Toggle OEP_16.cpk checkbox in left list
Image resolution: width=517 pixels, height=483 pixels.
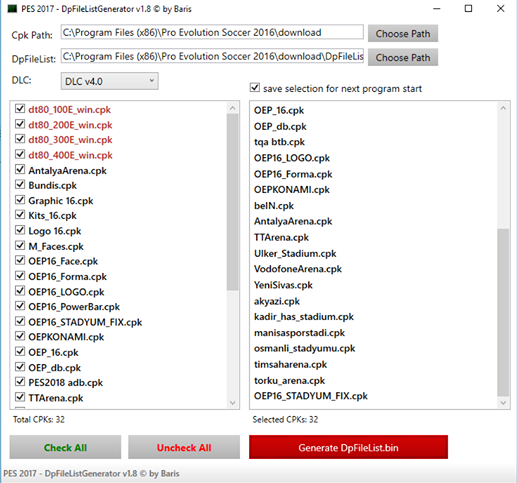[x=20, y=352]
